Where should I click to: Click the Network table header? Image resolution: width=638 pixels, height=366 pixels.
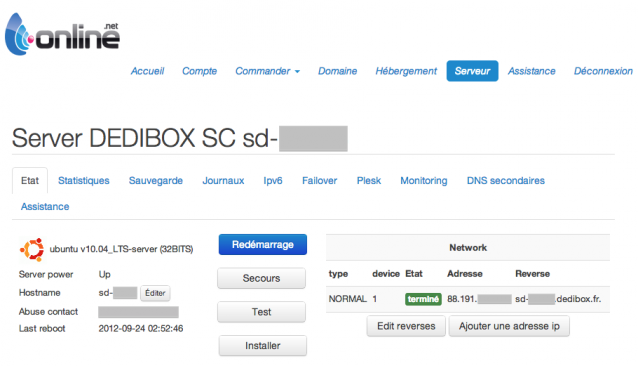pos(468,248)
